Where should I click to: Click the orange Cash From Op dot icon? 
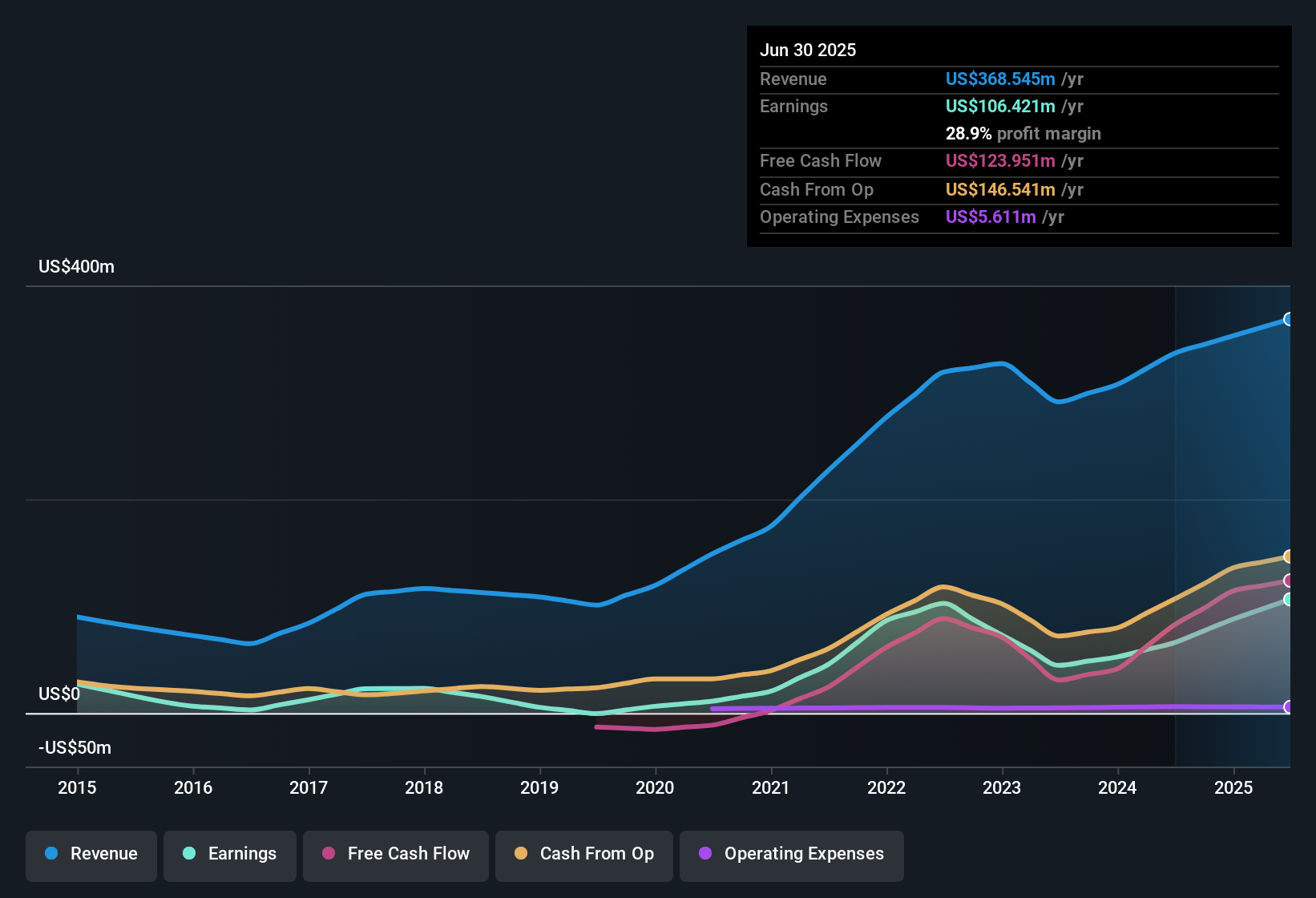(x=521, y=855)
